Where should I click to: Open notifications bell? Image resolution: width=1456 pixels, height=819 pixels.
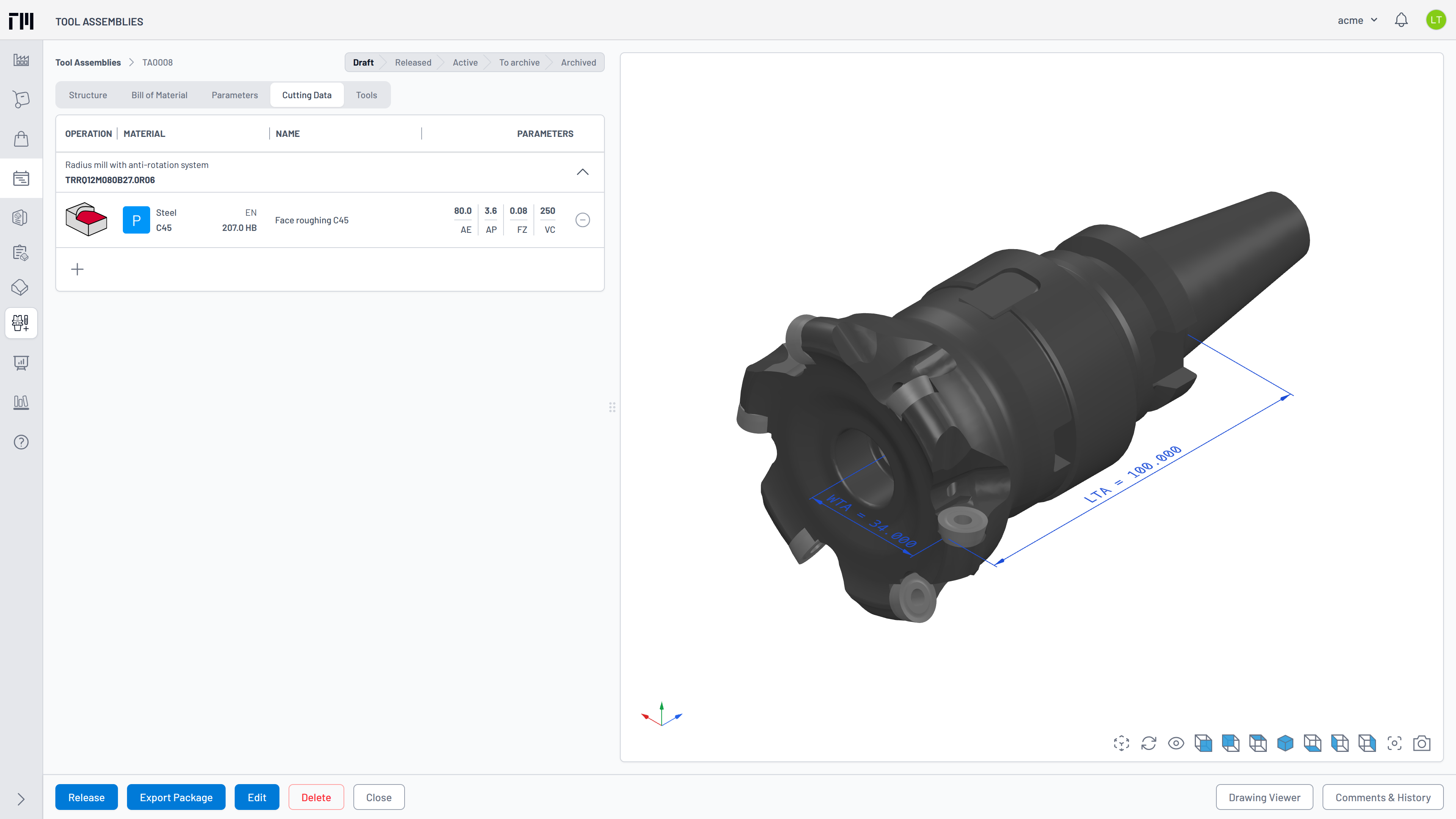point(1401,20)
